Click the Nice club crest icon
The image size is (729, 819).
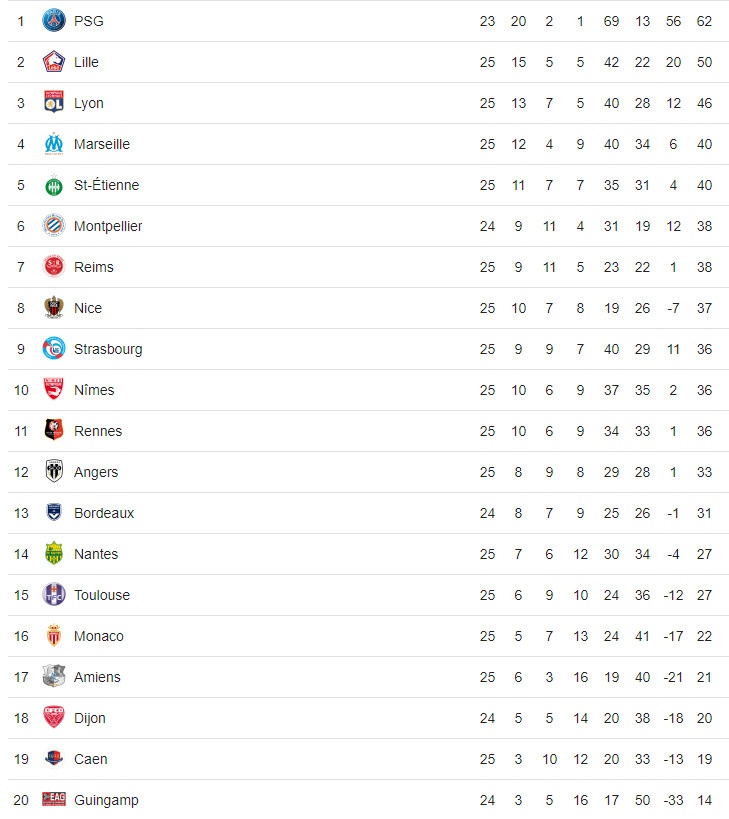(x=54, y=308)
